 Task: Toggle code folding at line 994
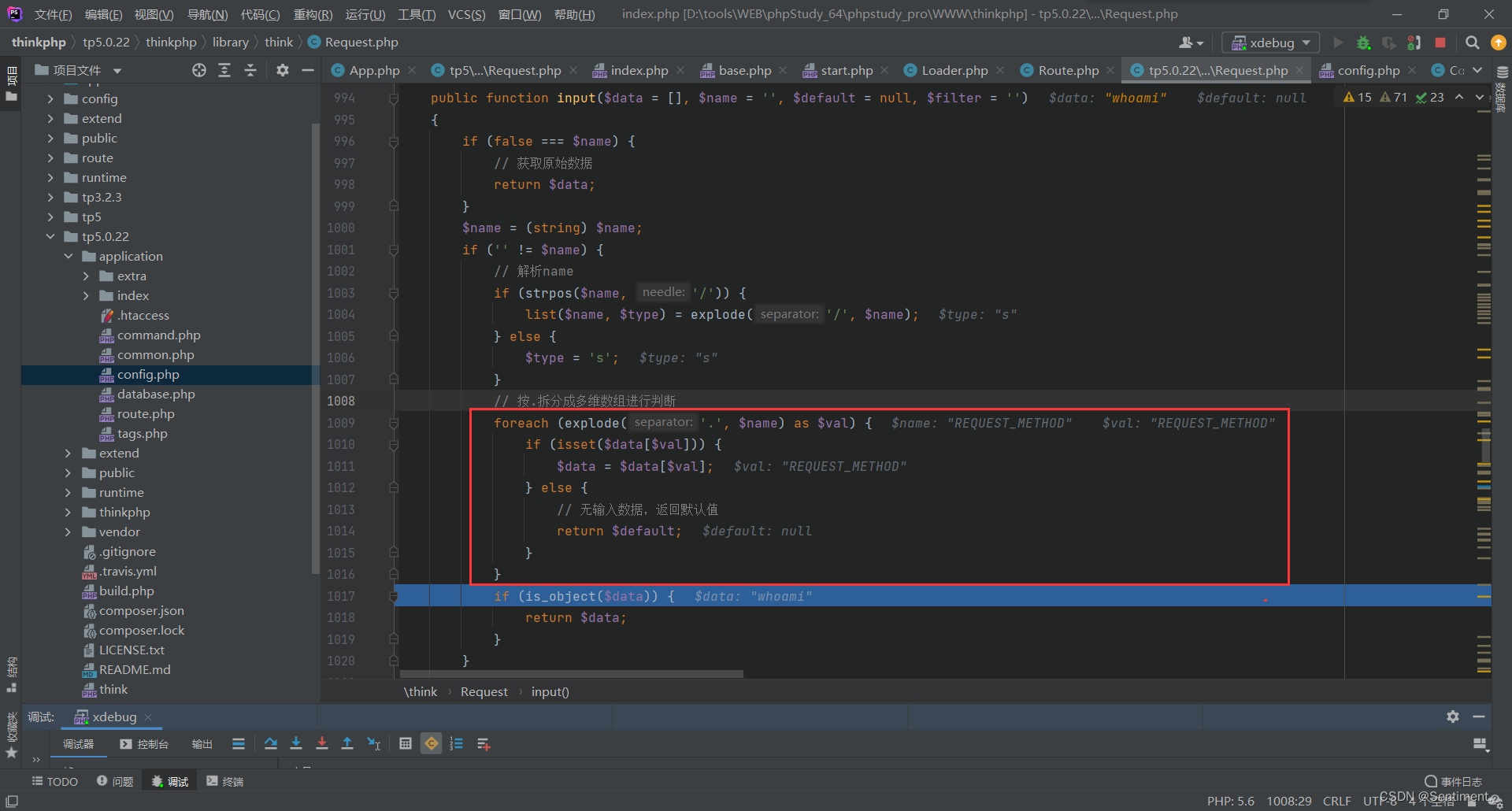pos(394,98)
